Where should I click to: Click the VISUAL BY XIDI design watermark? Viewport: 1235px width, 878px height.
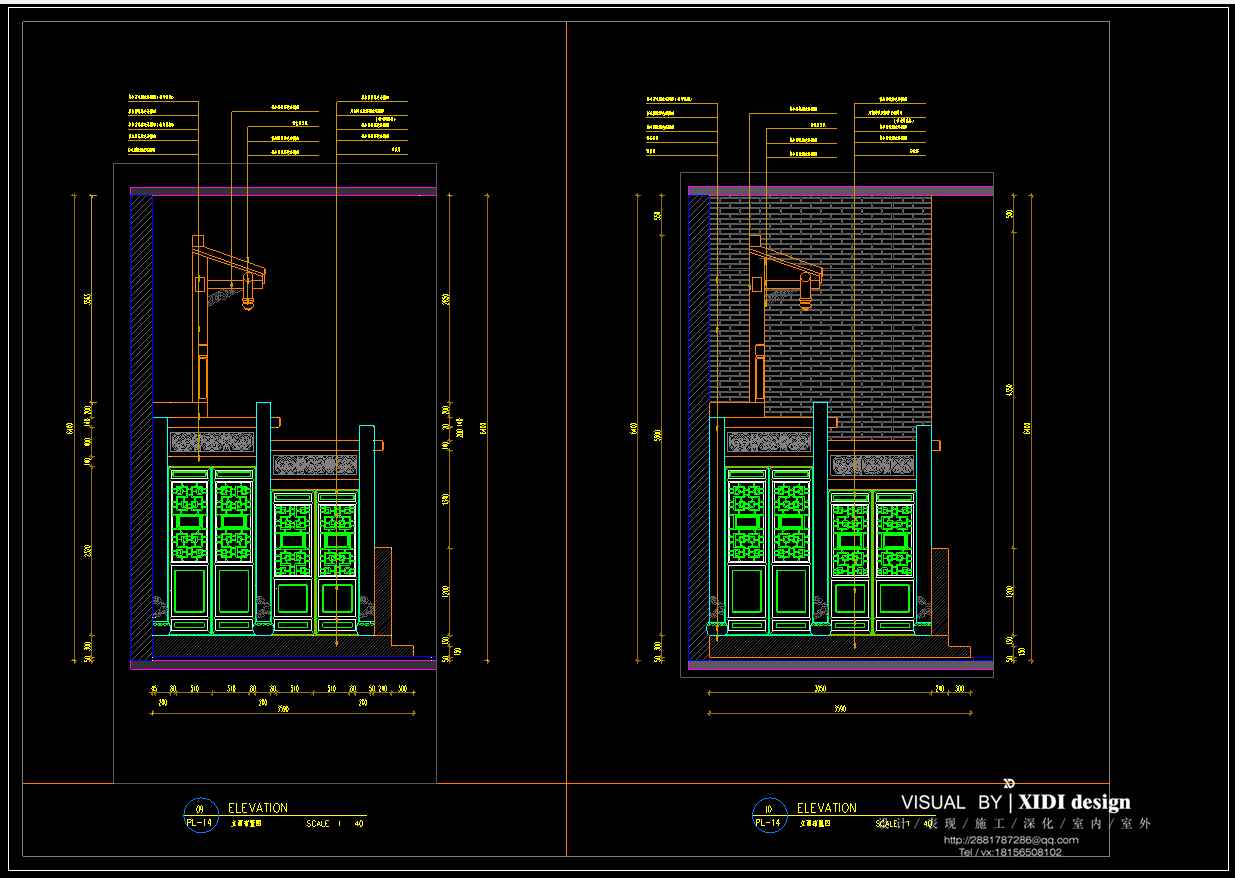[x=1015, y=802]
